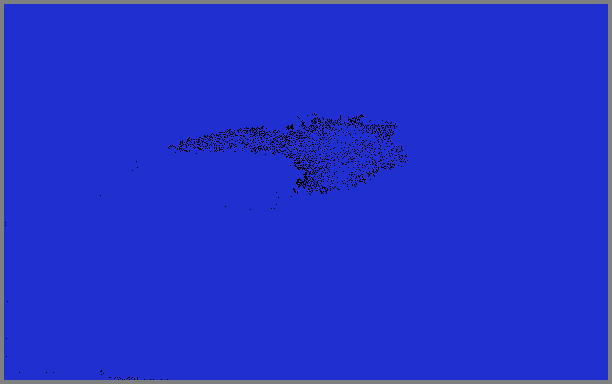Select the isolated point far left of the cluster

[x=100, y=195]
